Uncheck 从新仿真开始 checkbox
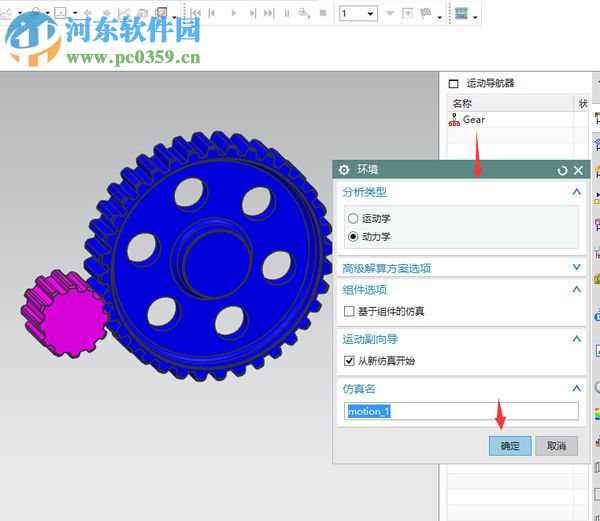 [349, 360]
